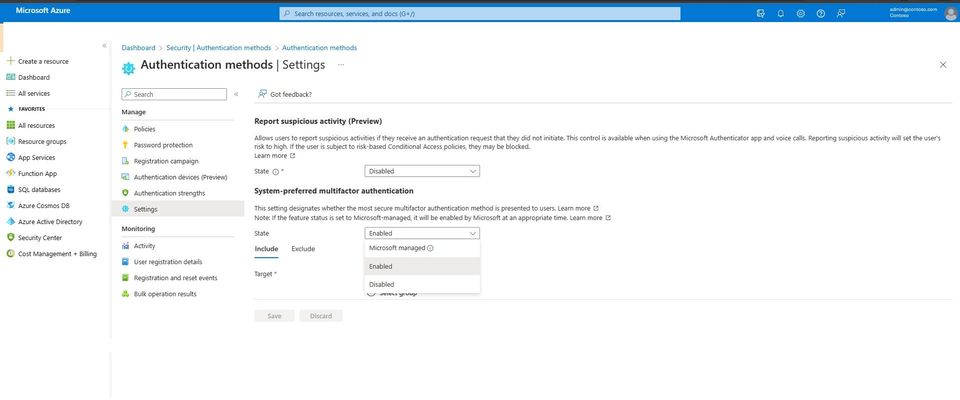Open Cloud Shell icon in top bar
This screenshot has height=400, width=960.
click(760, 13)
